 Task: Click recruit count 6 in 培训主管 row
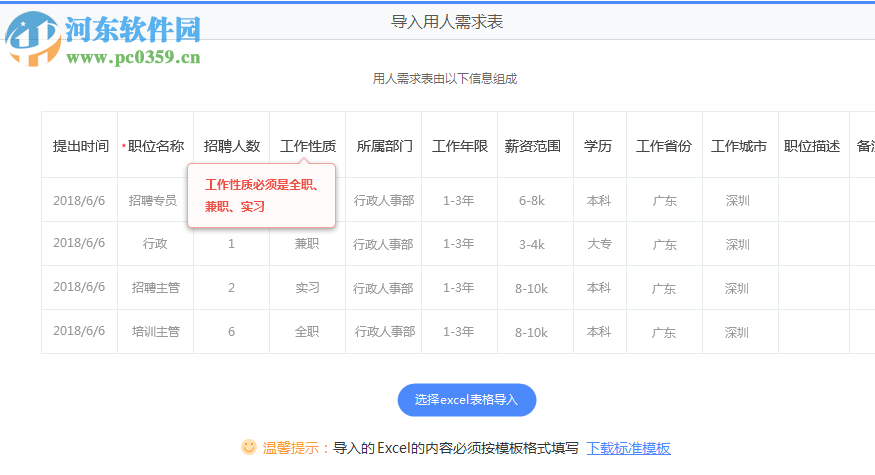coord(231,332)
